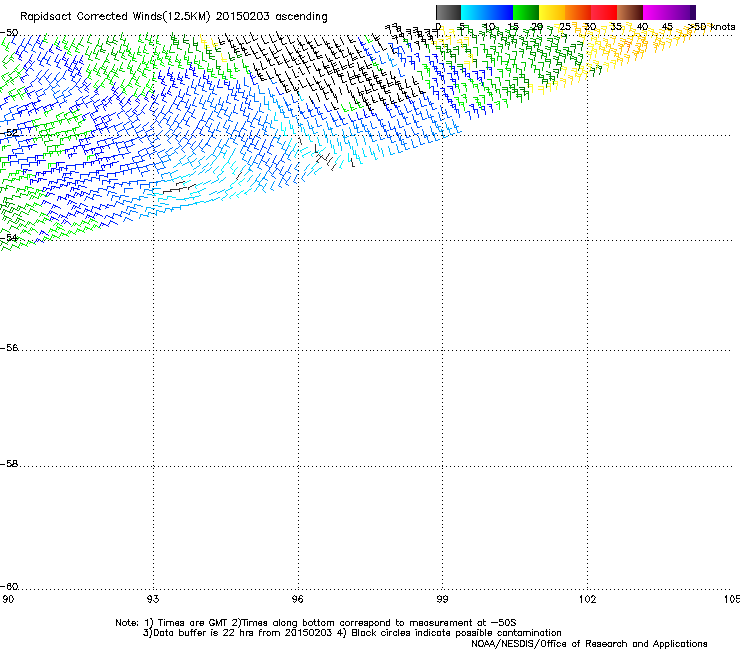
Task: Click the '45' legend scale label
Action: click(667, 27)
